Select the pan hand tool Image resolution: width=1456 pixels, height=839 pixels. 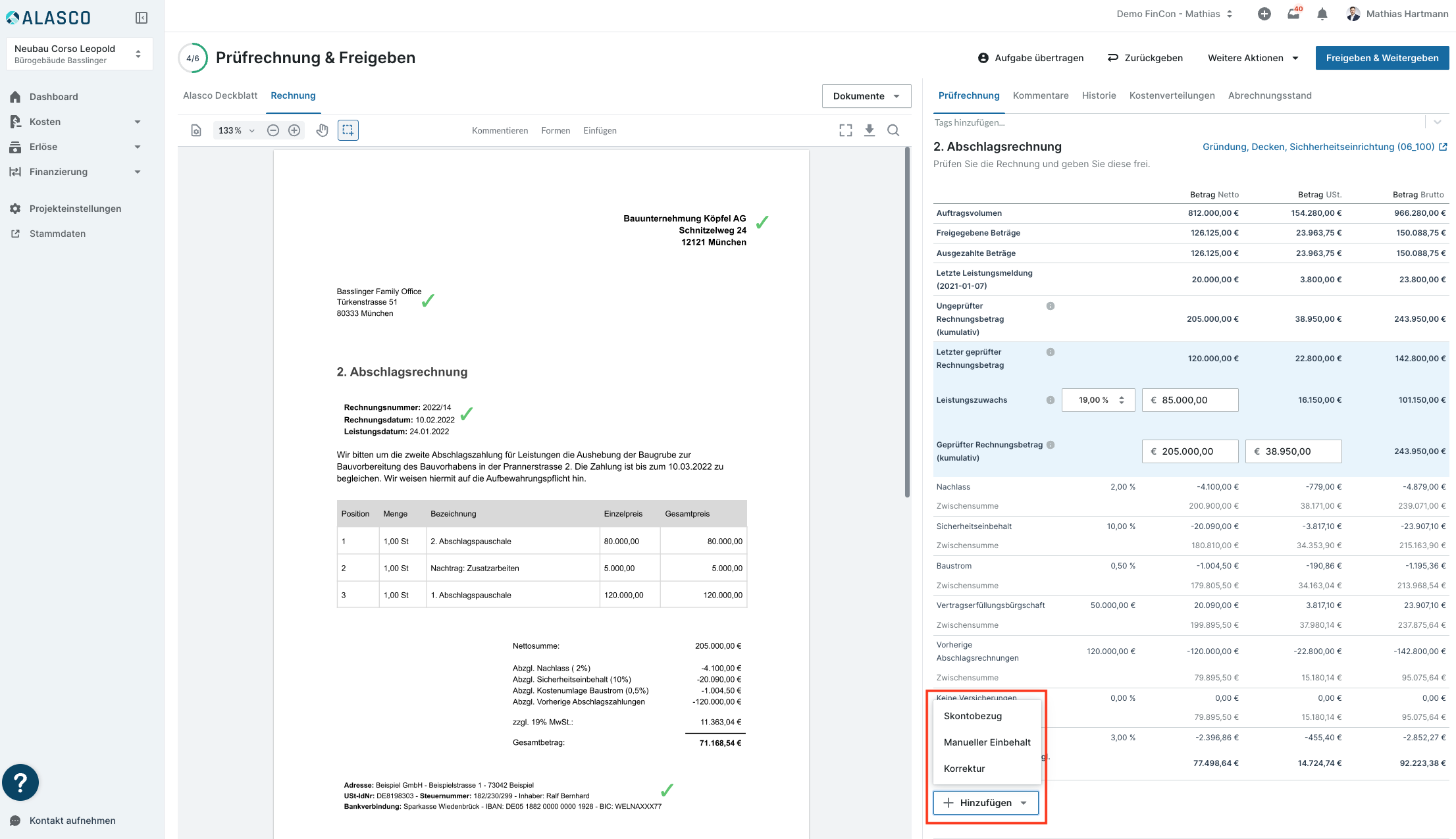click(x=322, y=130)
